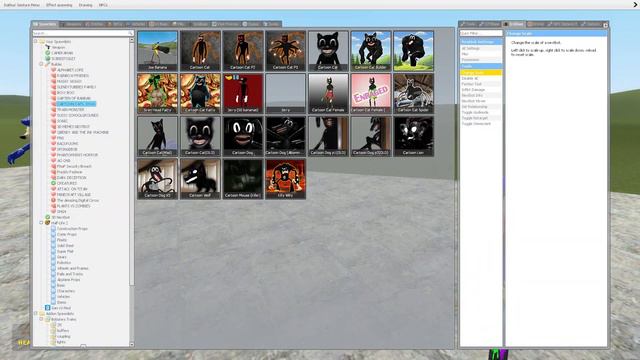
Task: Click the spawnlist search field
Action: click(83, 33)
